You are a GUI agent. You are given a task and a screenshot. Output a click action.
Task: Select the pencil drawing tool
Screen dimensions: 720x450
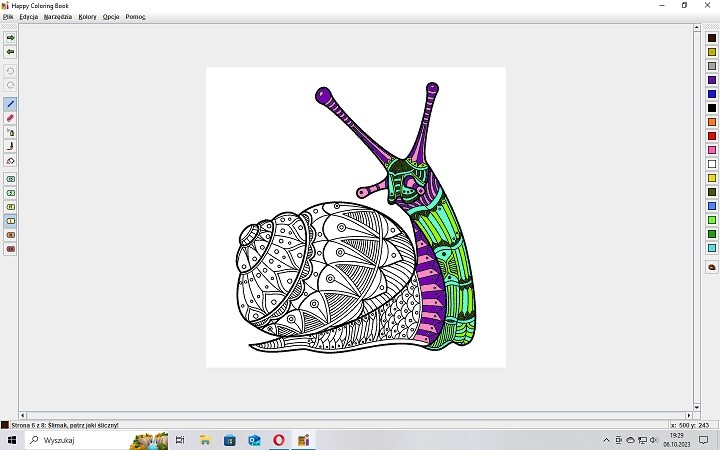tap(11, 104)
